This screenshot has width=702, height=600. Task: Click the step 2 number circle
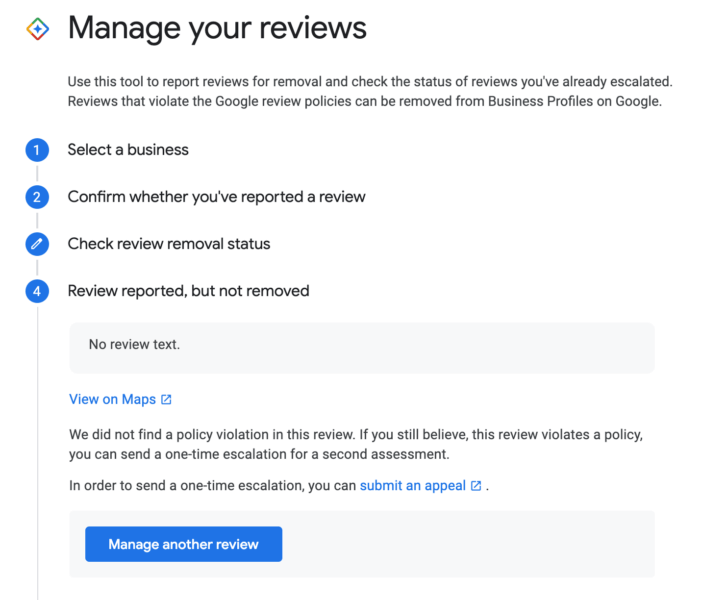pos(37,197)
